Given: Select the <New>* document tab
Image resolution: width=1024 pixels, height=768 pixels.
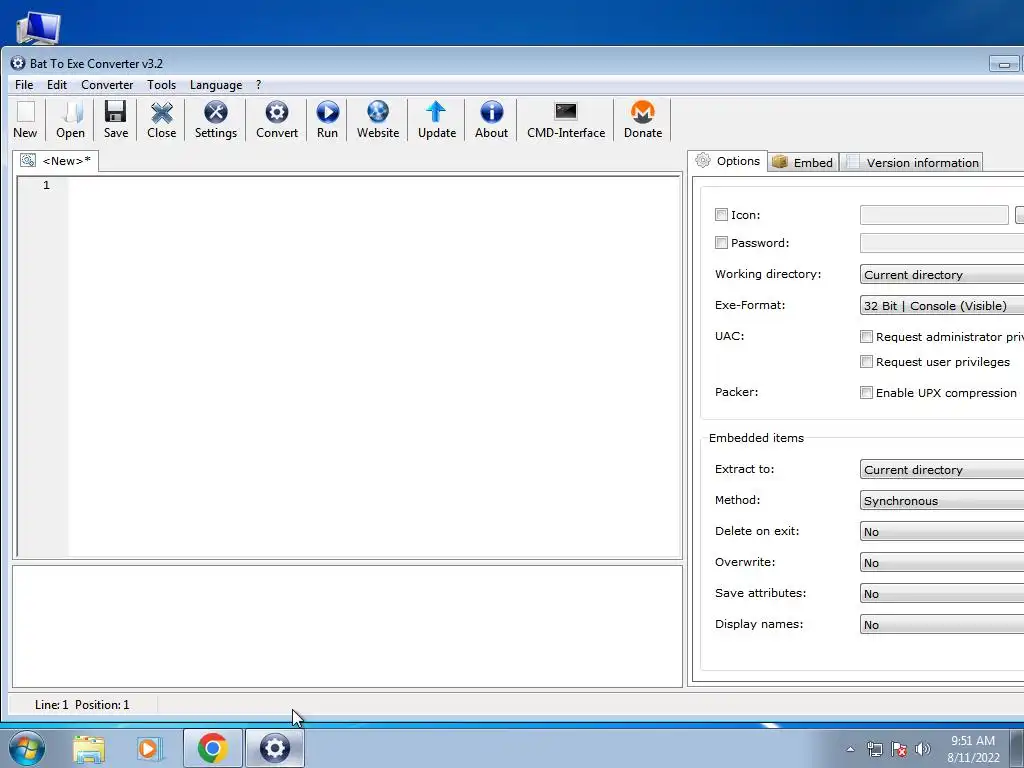Looking at the screenshot, I should [56, 161].
